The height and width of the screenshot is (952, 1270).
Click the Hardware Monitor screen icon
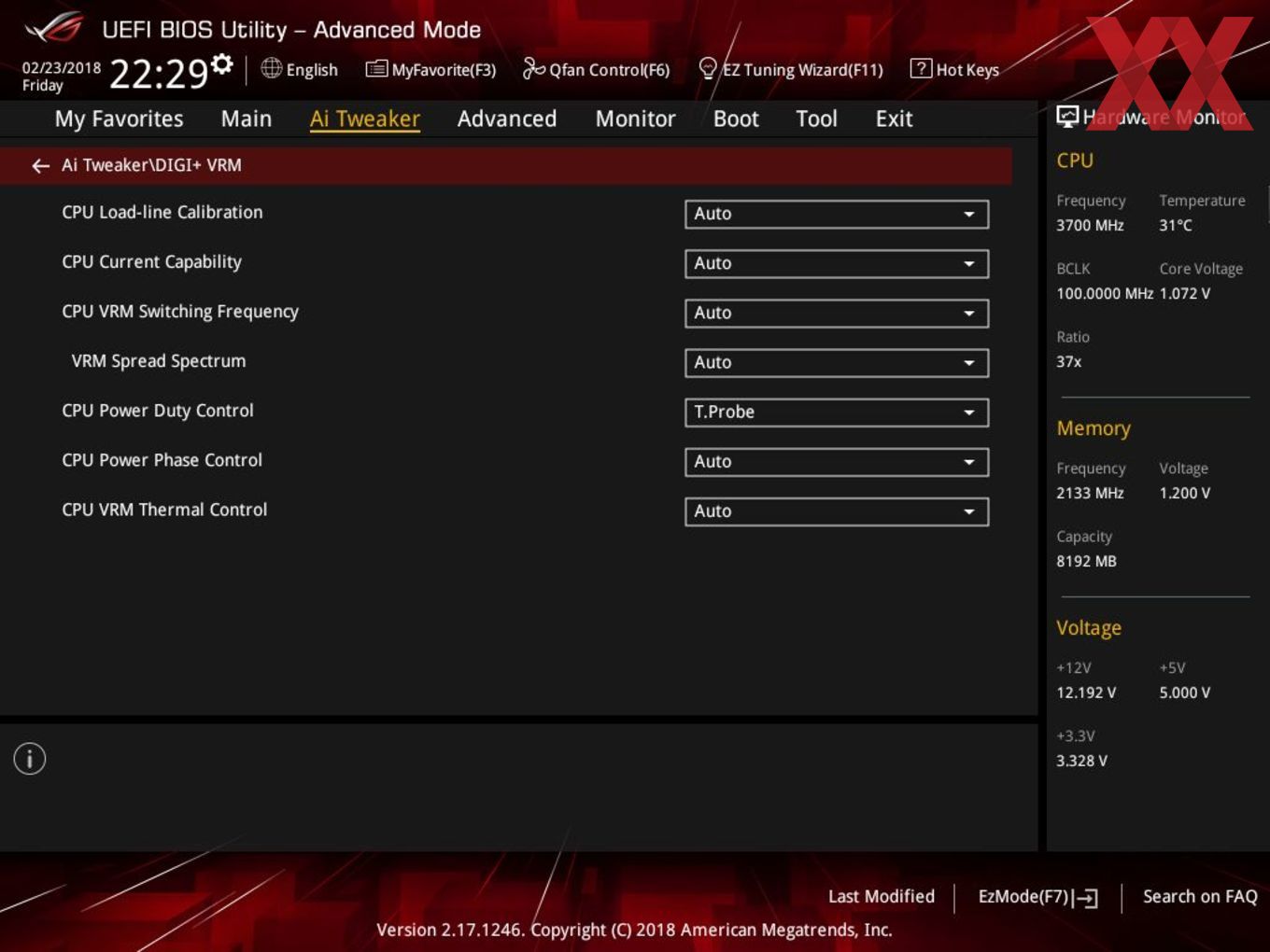[1067, 117]
